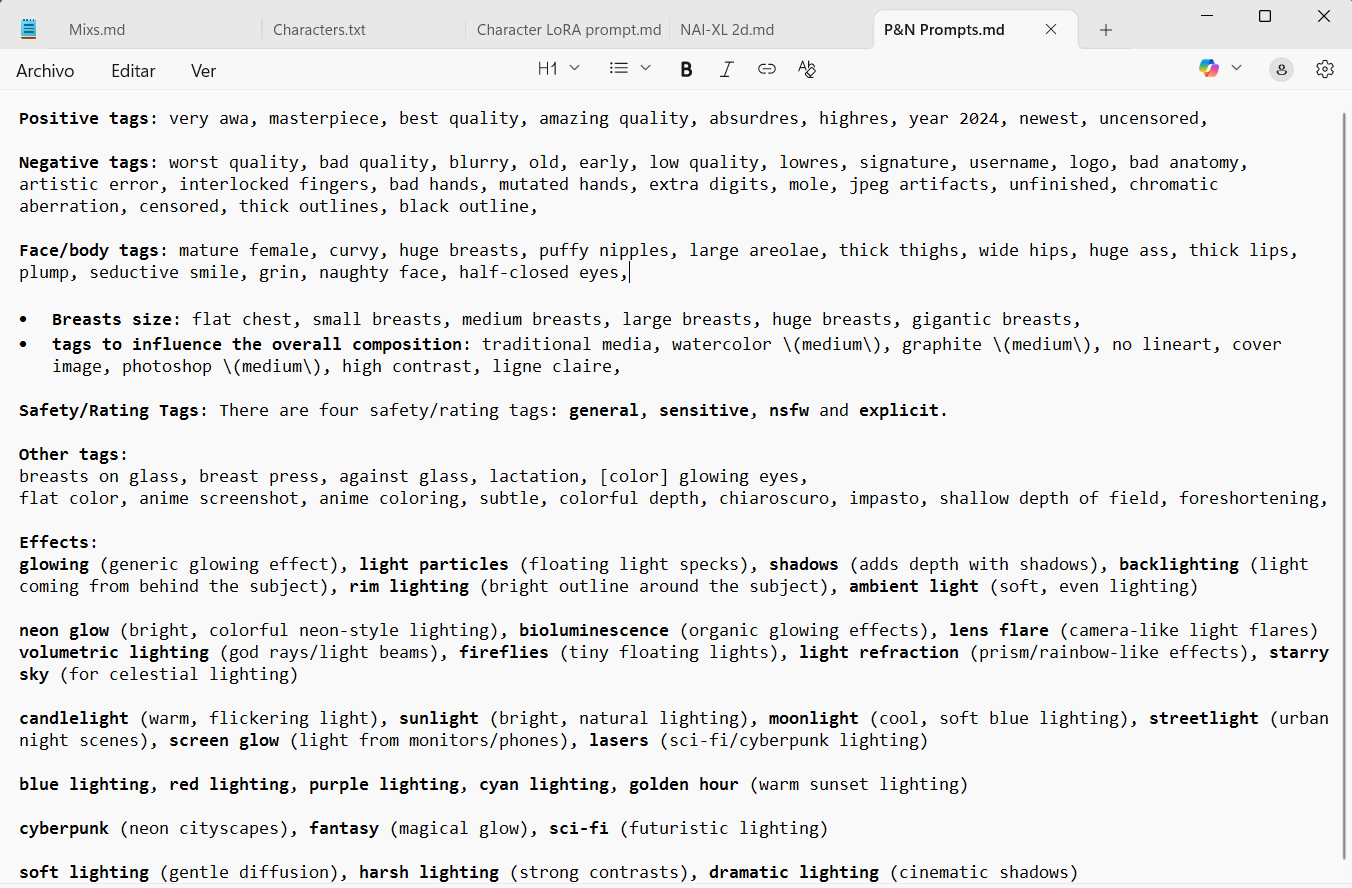Screen dimensions: 1352x888
Task: Click the 'chiaroscuro' tag text
Action: coord(774,498)
